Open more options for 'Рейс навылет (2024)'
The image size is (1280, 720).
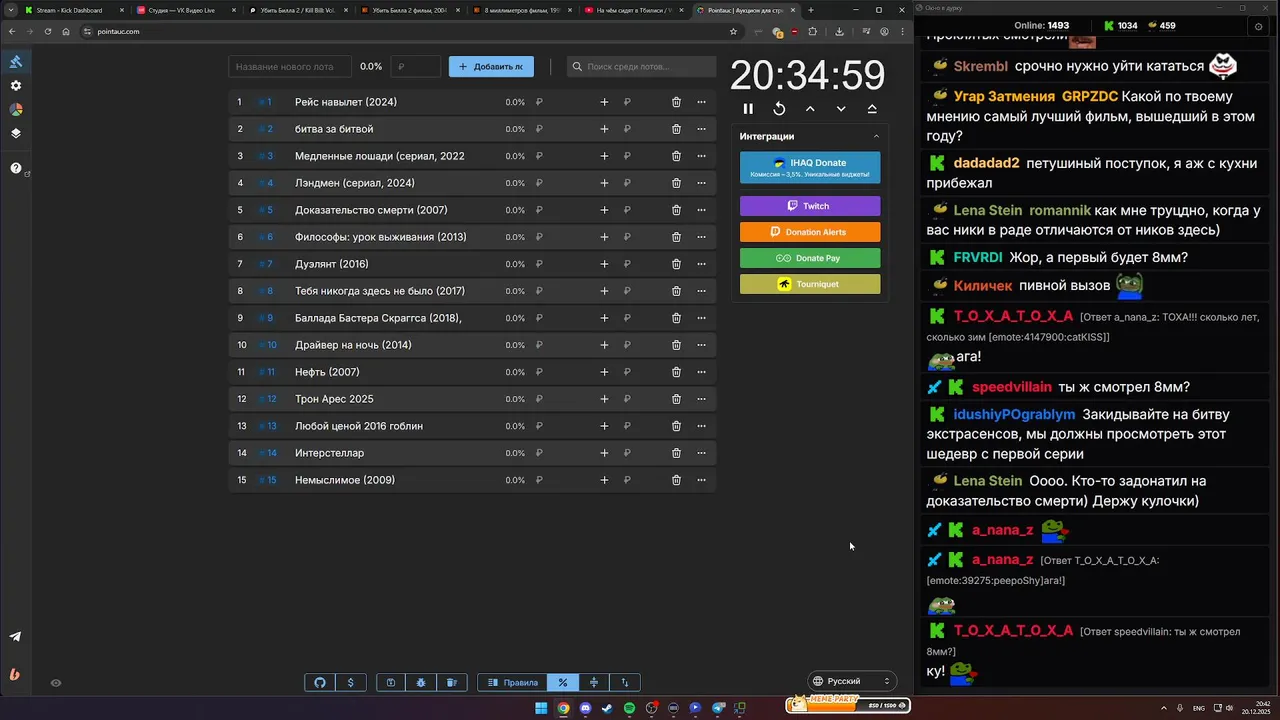[x=701, y=102]
